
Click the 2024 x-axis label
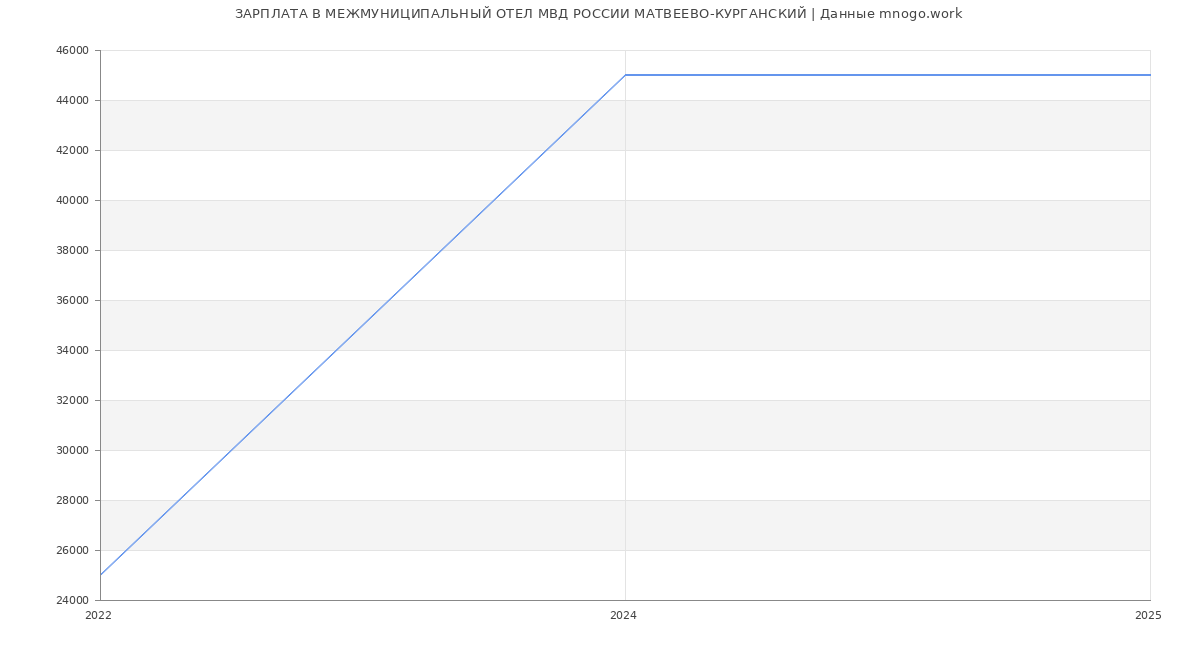(x=623, y=616)
